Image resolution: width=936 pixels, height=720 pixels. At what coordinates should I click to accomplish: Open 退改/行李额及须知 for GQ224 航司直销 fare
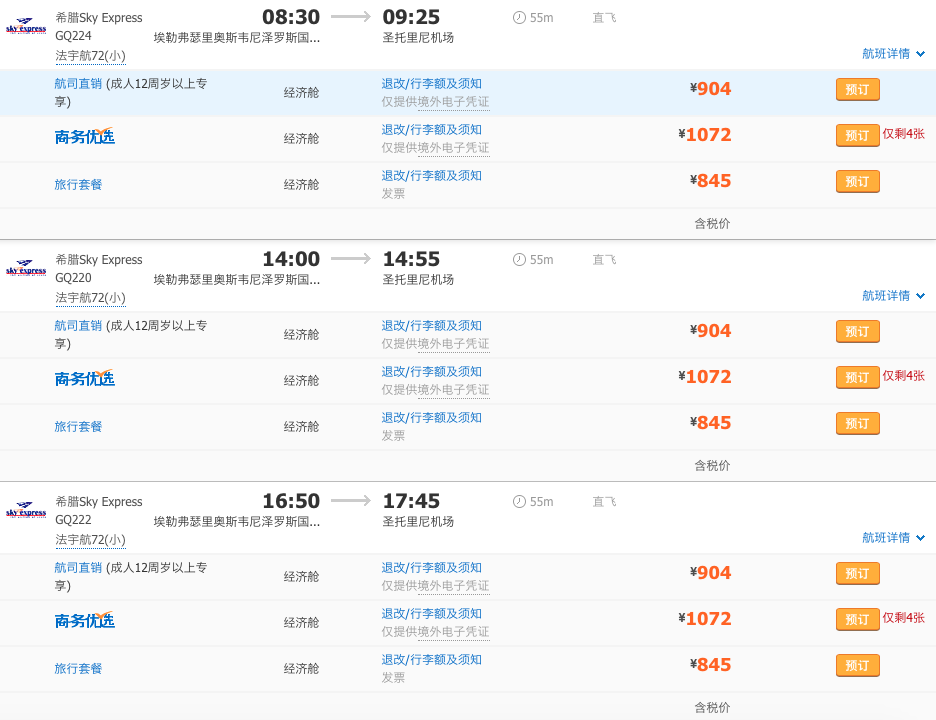[431, 84]
